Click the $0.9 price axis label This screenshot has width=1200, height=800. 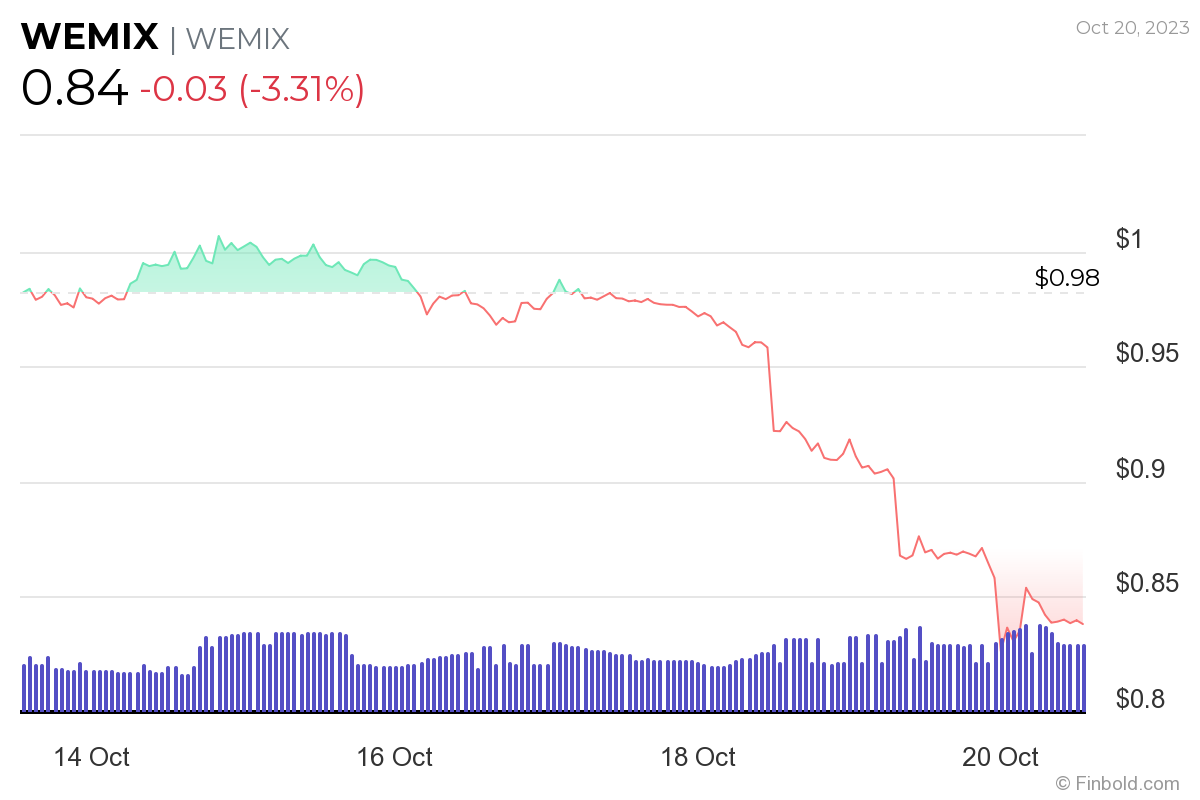pyautogui.click(x=1141, y=469)
